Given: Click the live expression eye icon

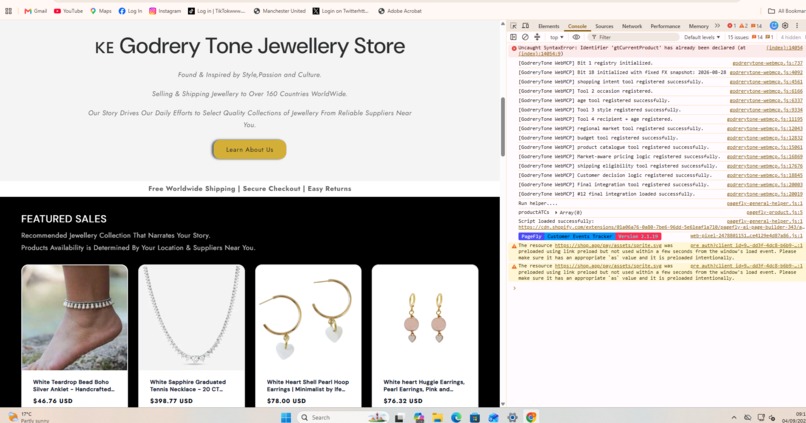Looking at the screenshot, I should (576, 37).
